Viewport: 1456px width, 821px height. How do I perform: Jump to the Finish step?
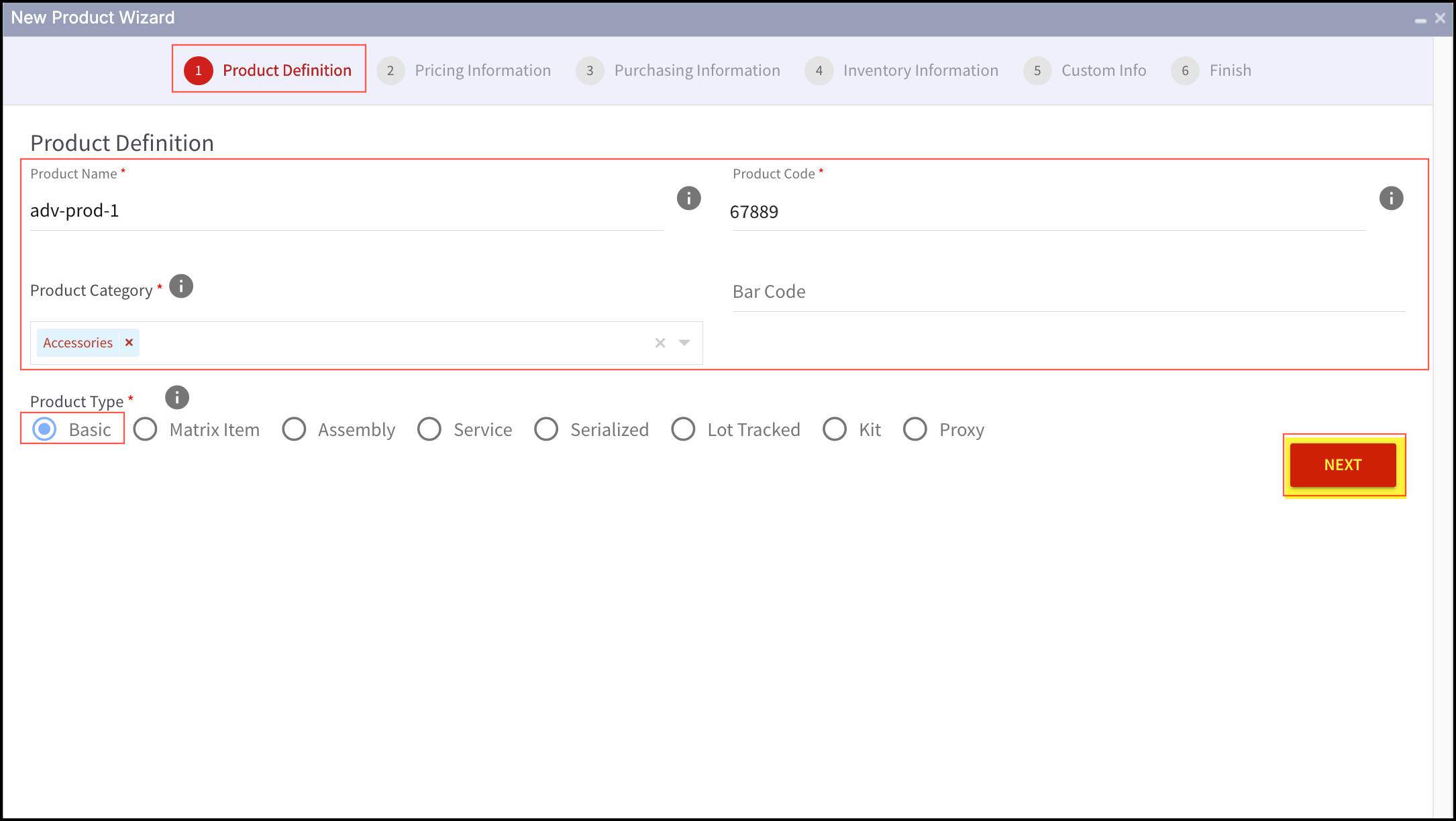coord(1211,70)
